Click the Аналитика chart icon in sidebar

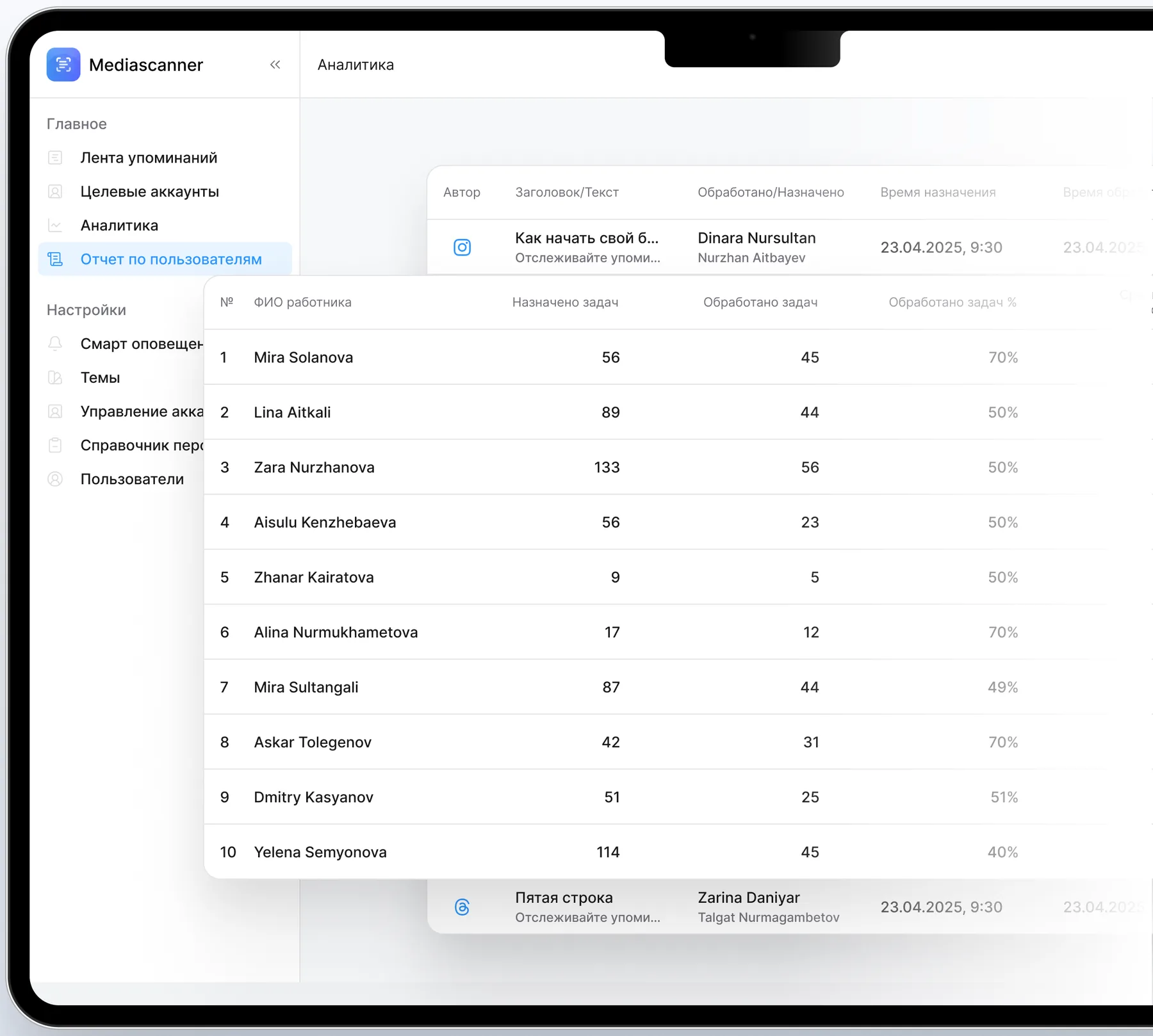55,225
